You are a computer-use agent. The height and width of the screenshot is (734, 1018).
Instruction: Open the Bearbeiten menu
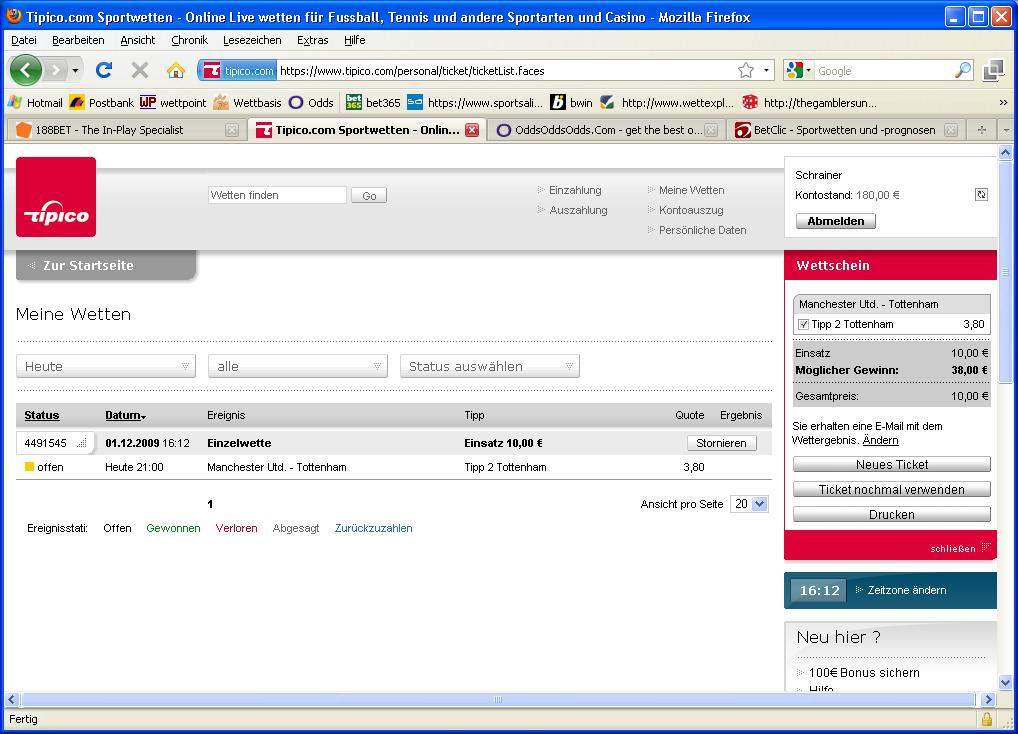(x=78, y=40)
